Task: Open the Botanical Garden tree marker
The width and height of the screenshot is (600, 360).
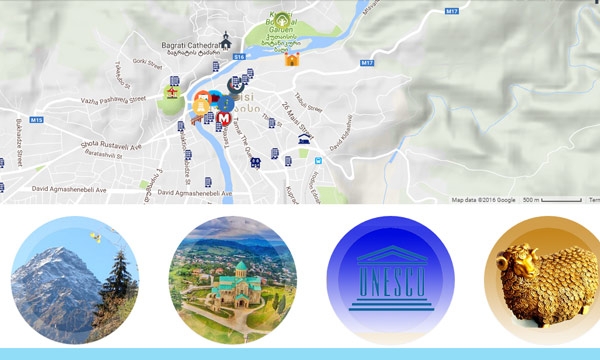Action: point(282,20)
